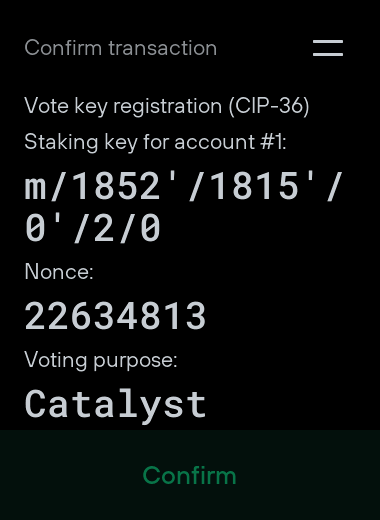Tap the Vote key registration line
380x520 pixels.
point(167,107)
